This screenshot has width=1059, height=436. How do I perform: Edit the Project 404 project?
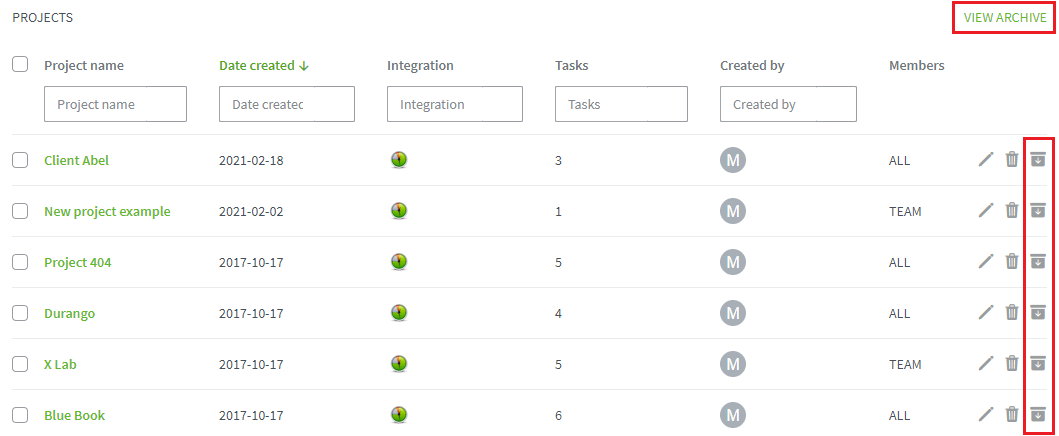click(986, 261)
